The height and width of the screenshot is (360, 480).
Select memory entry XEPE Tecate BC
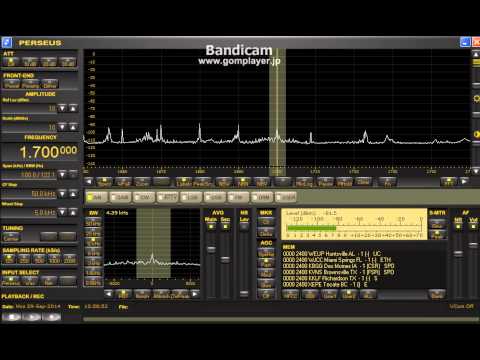click(325, 284)
